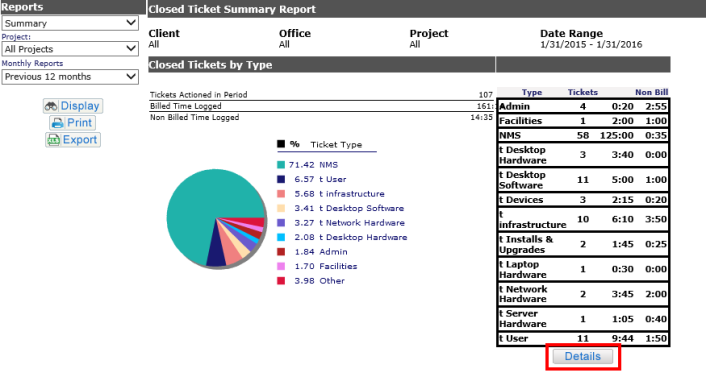706x377 pixels.
Task: Click the binoculars icon on Display
Action: click(x=51, y=106)
